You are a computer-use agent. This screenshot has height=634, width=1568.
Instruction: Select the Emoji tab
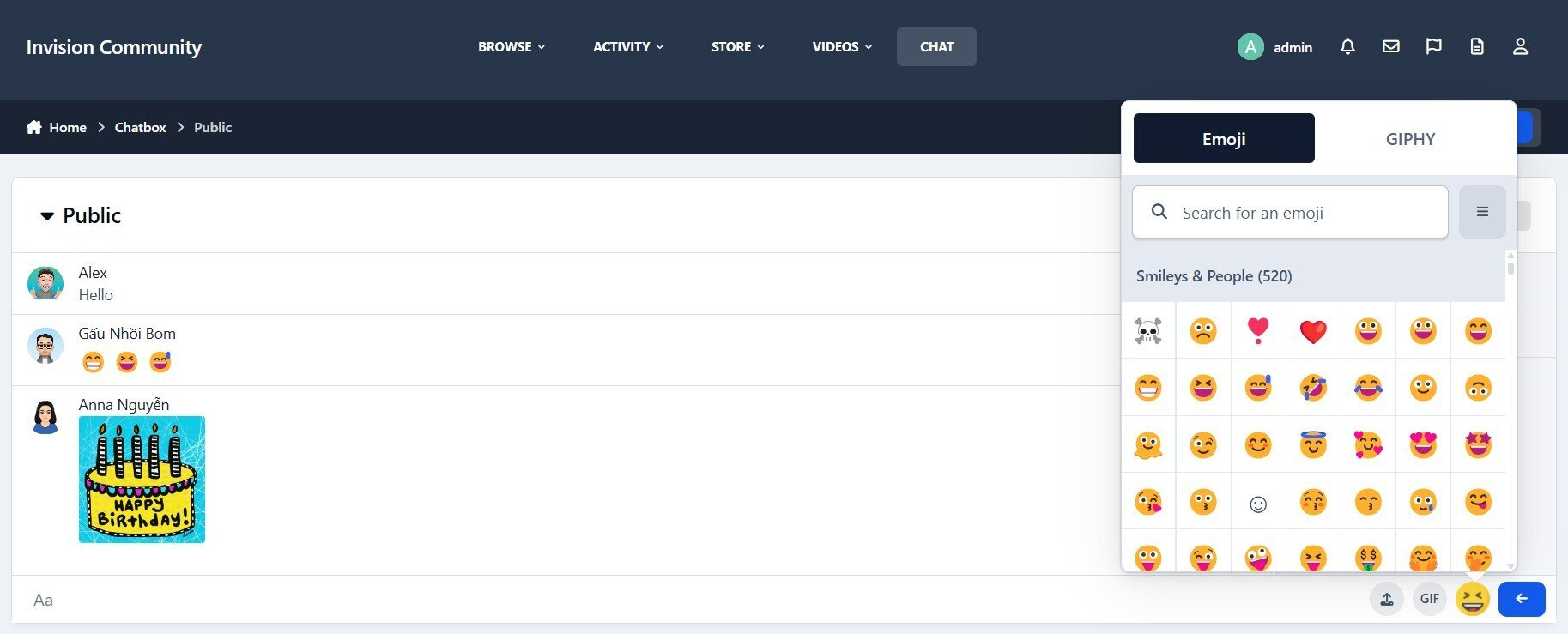tap(1223, 139)
